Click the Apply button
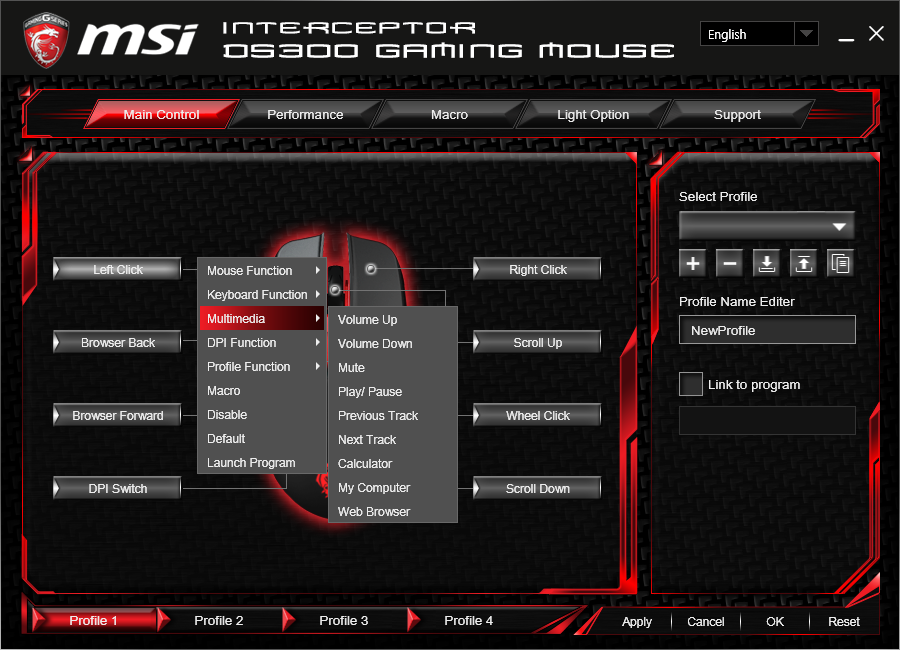Image resolution: width=900 pixels, height=650 pixels. click(x=637, y=622)
